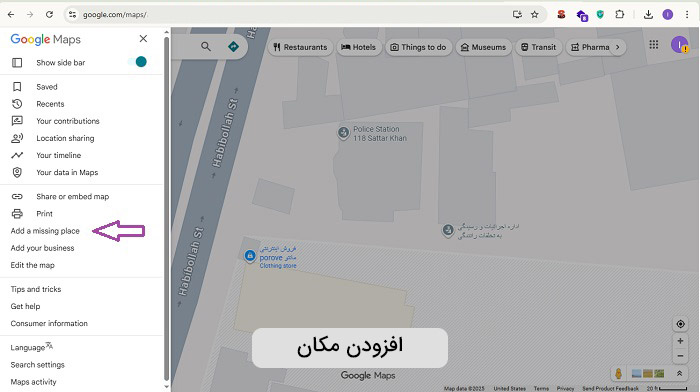Click the porove Clothing store marker
This screenshot has height=392, width=700.
tap(250, 256)
